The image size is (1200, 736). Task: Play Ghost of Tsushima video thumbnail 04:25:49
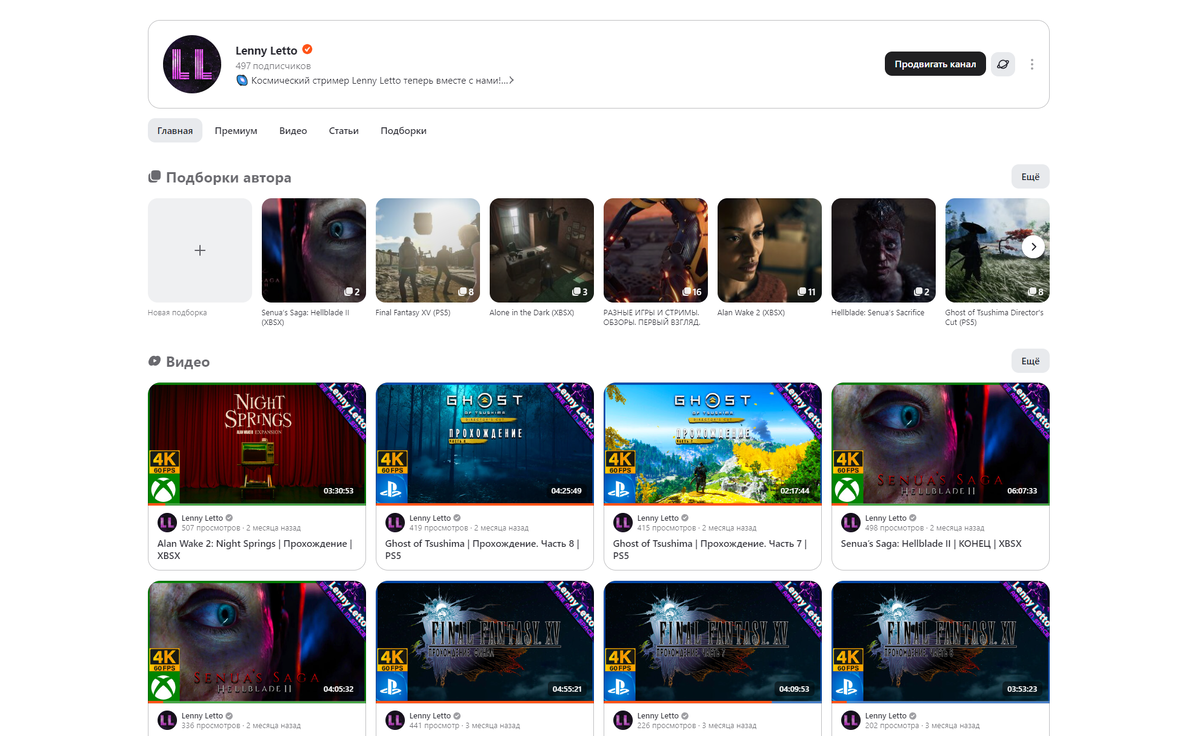485,443
